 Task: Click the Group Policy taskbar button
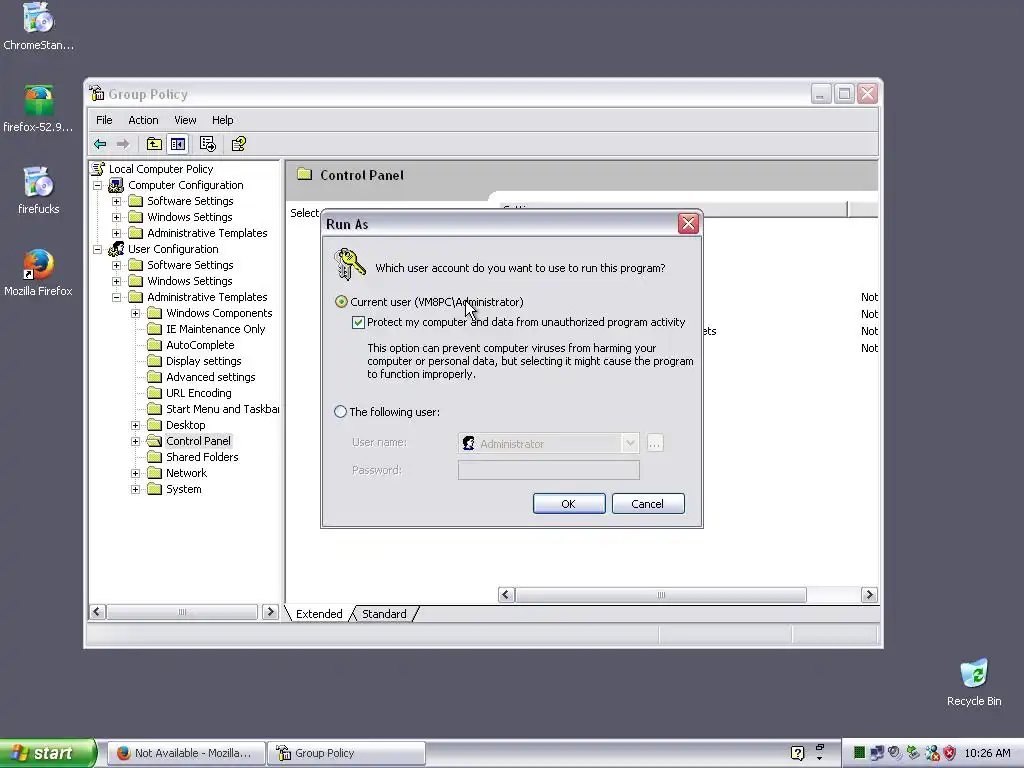(x=346, y=753)
